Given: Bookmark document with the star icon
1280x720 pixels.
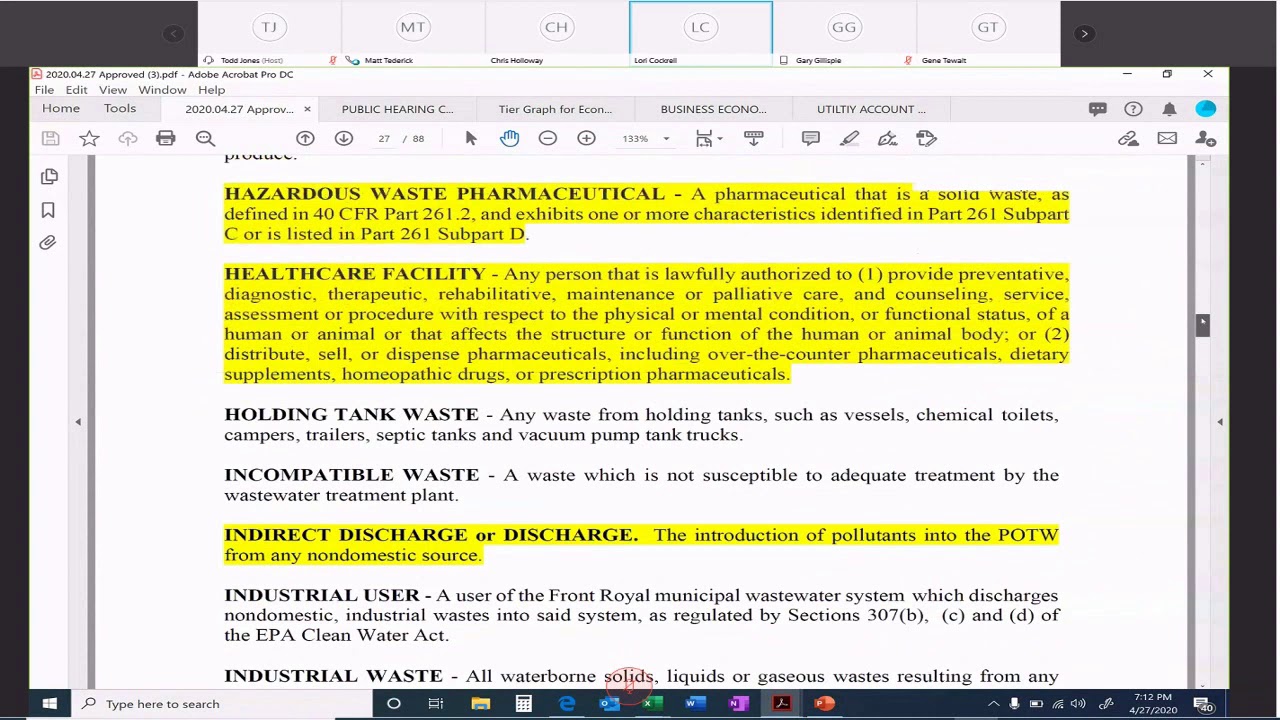Looking at the screenshot, I should coord(89,139).
